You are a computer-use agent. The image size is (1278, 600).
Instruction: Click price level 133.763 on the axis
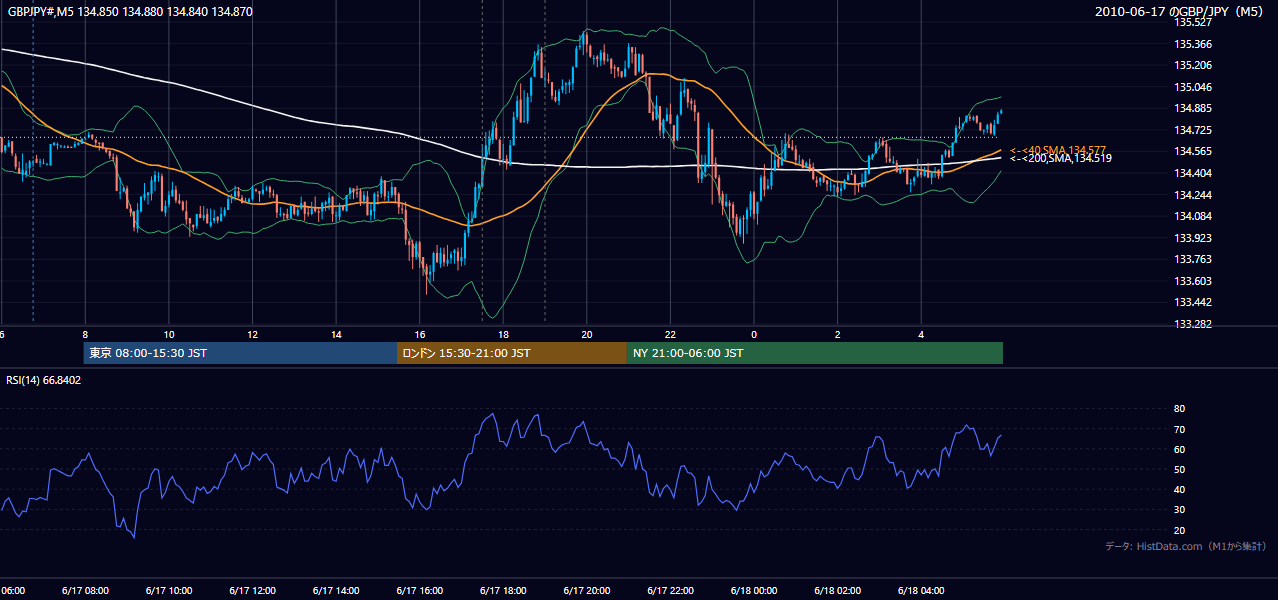point(1192,259)
